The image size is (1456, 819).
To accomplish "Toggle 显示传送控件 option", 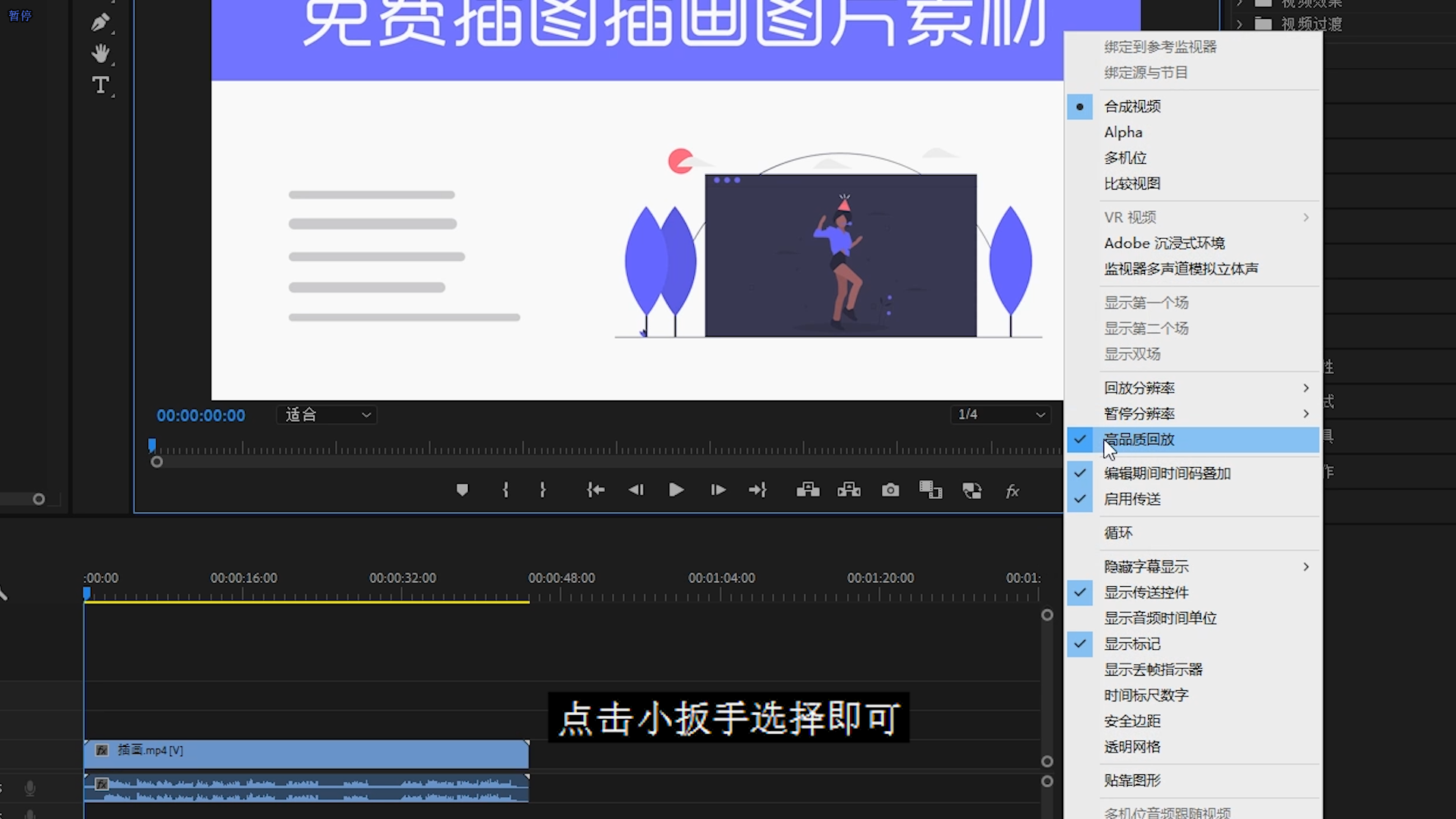I will click(1194, 592).
